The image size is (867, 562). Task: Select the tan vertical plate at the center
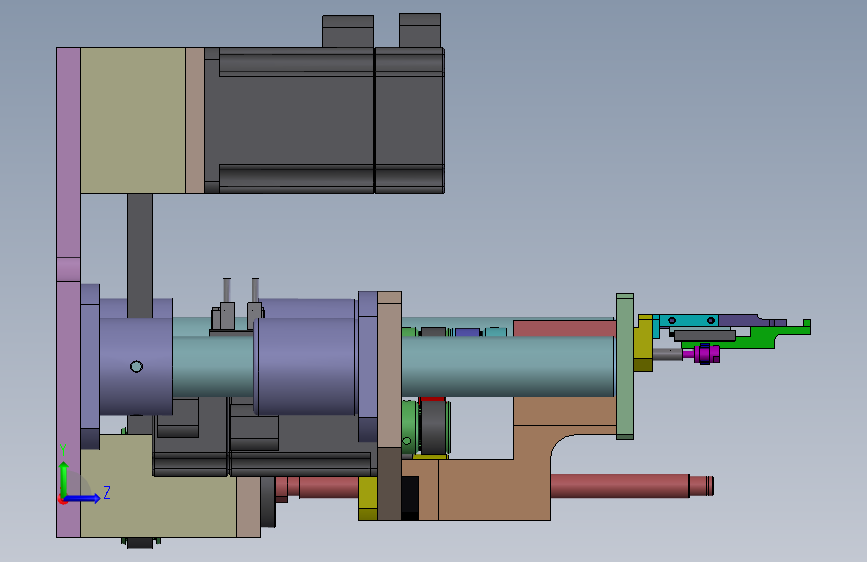tap(389, 370)
